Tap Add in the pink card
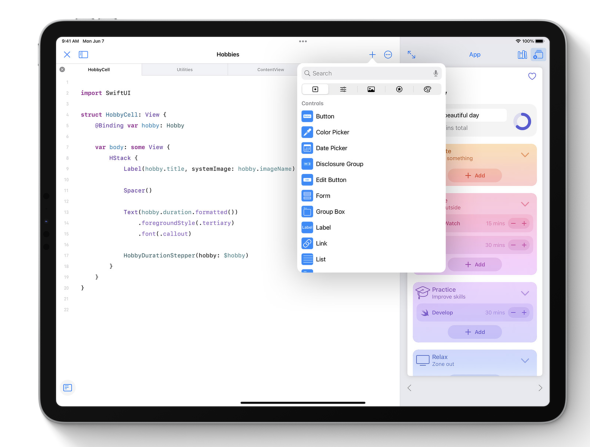The height and width of the screenshot is (447, 590). 475,265
